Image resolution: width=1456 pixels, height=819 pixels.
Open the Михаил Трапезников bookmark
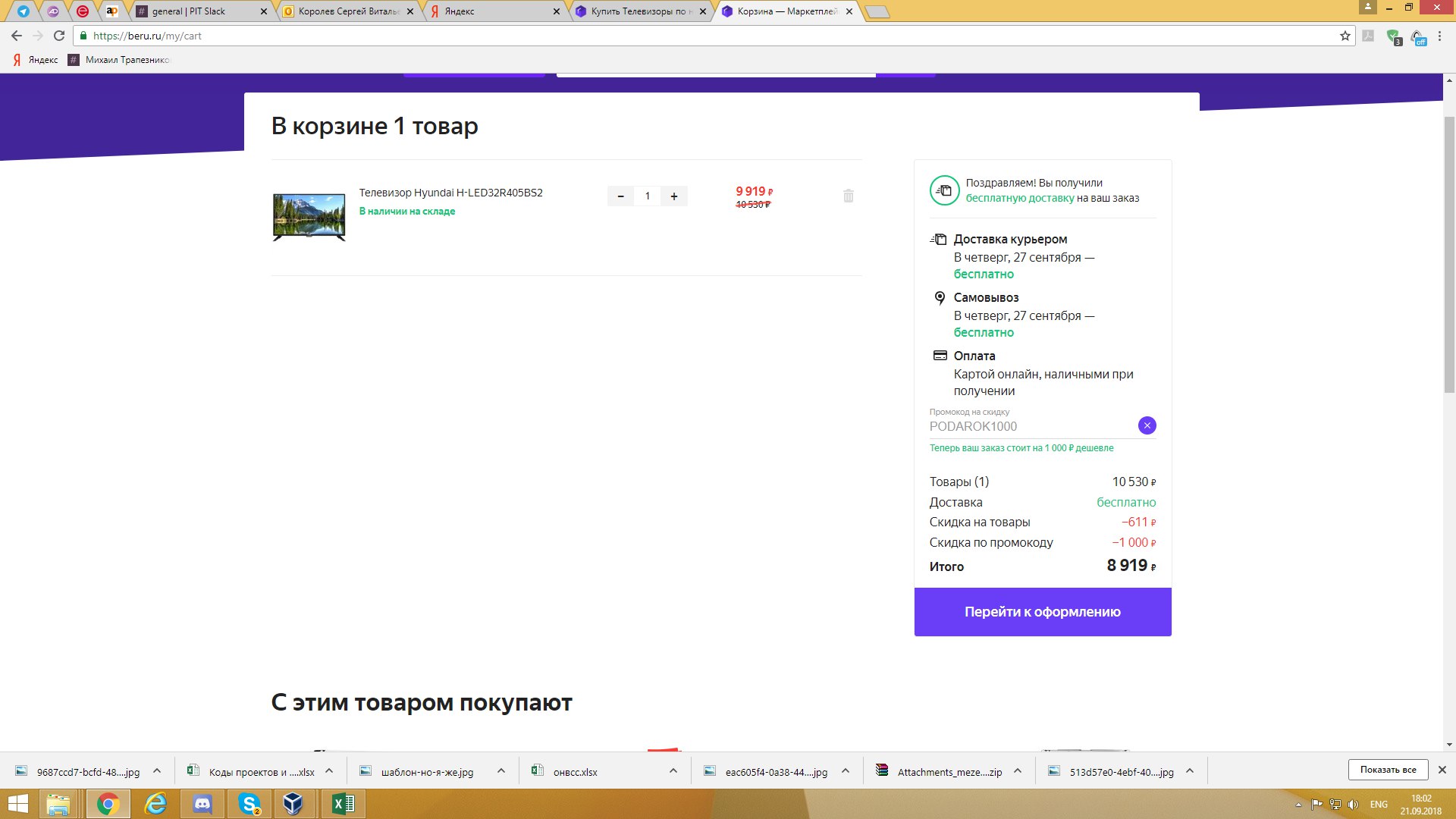119,60
